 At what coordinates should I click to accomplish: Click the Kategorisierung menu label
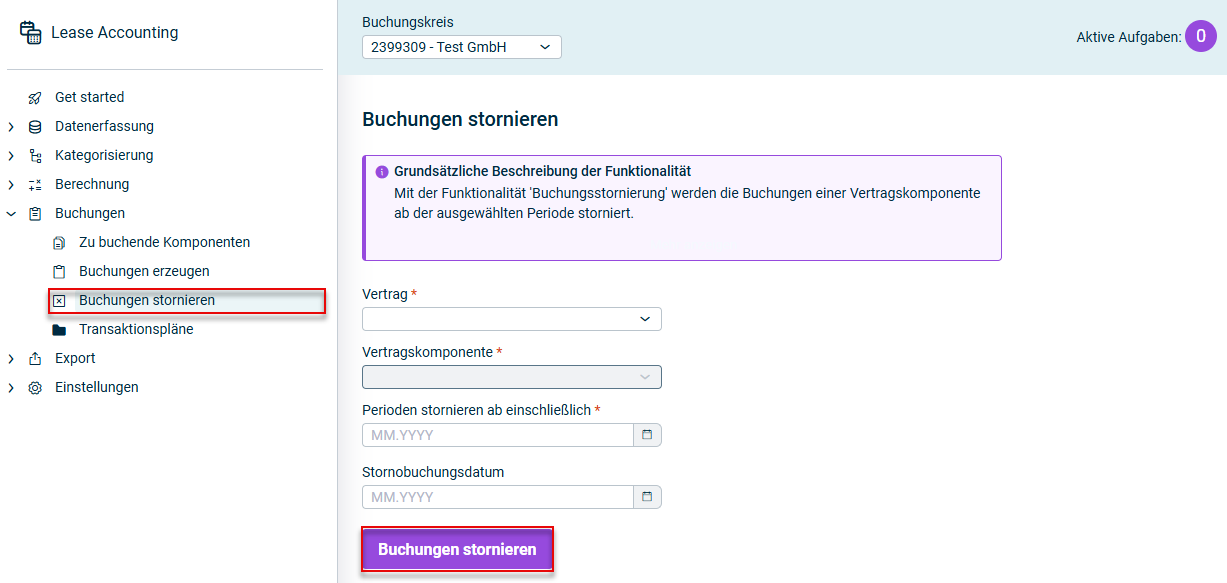tap(104, 155)
